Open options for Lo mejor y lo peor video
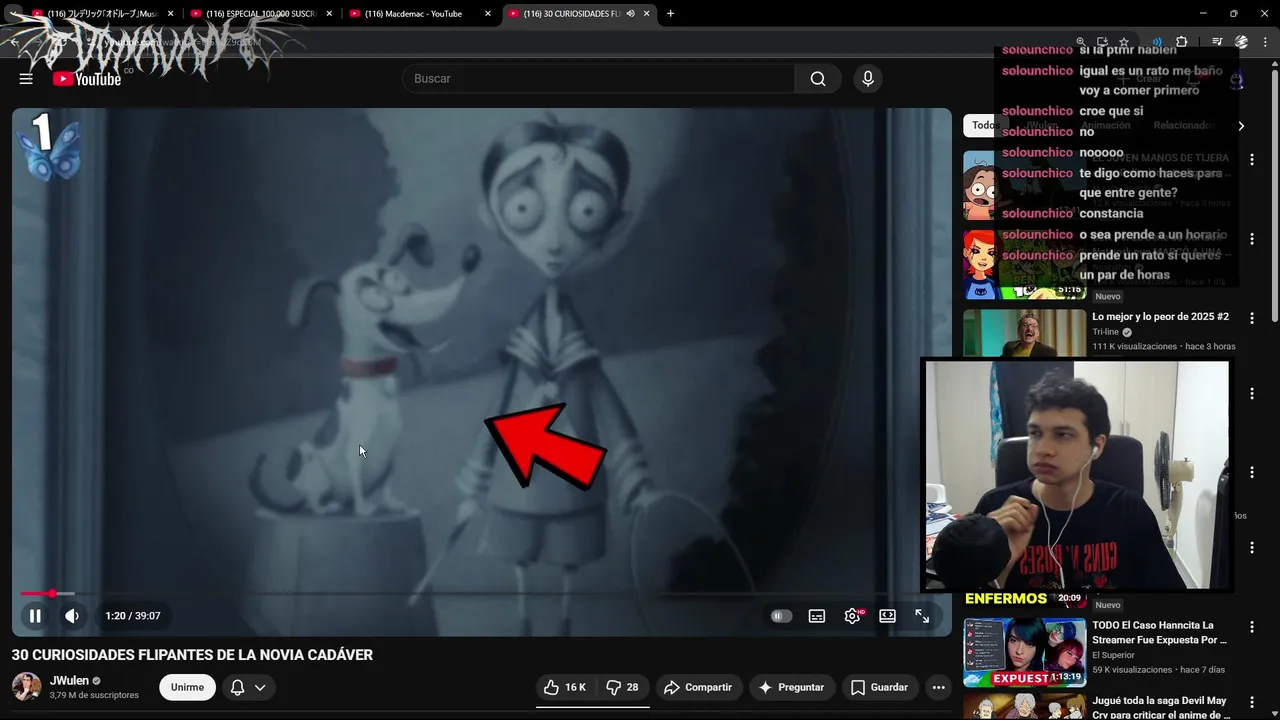 click(x=1251, y=317)
